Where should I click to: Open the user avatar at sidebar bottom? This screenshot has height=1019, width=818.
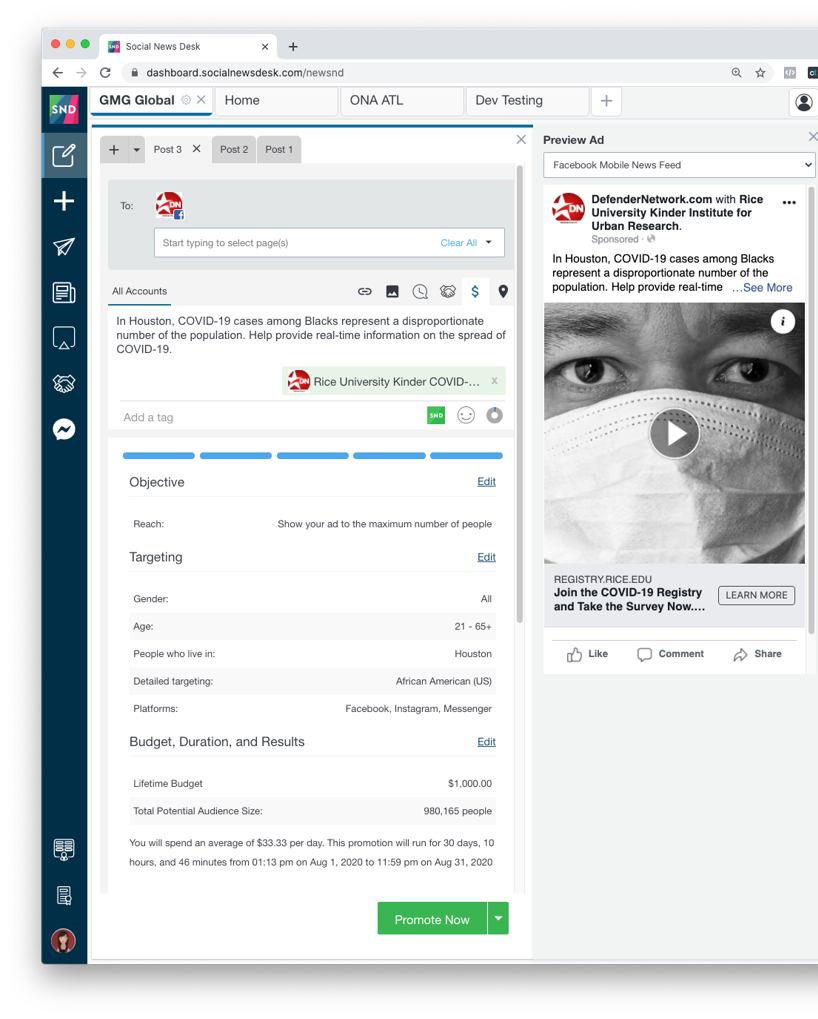pyautogui.click(x=63, y=940)
